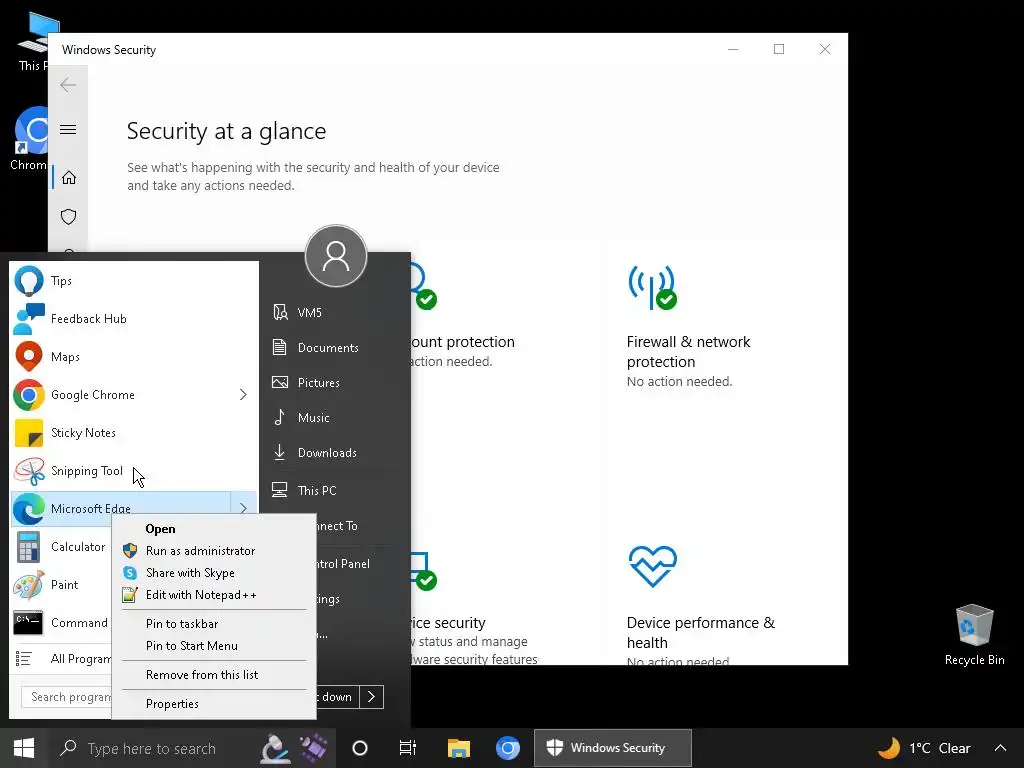The image size is (1024, 768).
Task: Open the weather widget showing 1°C Clear
Action: [x=923, y=748]
